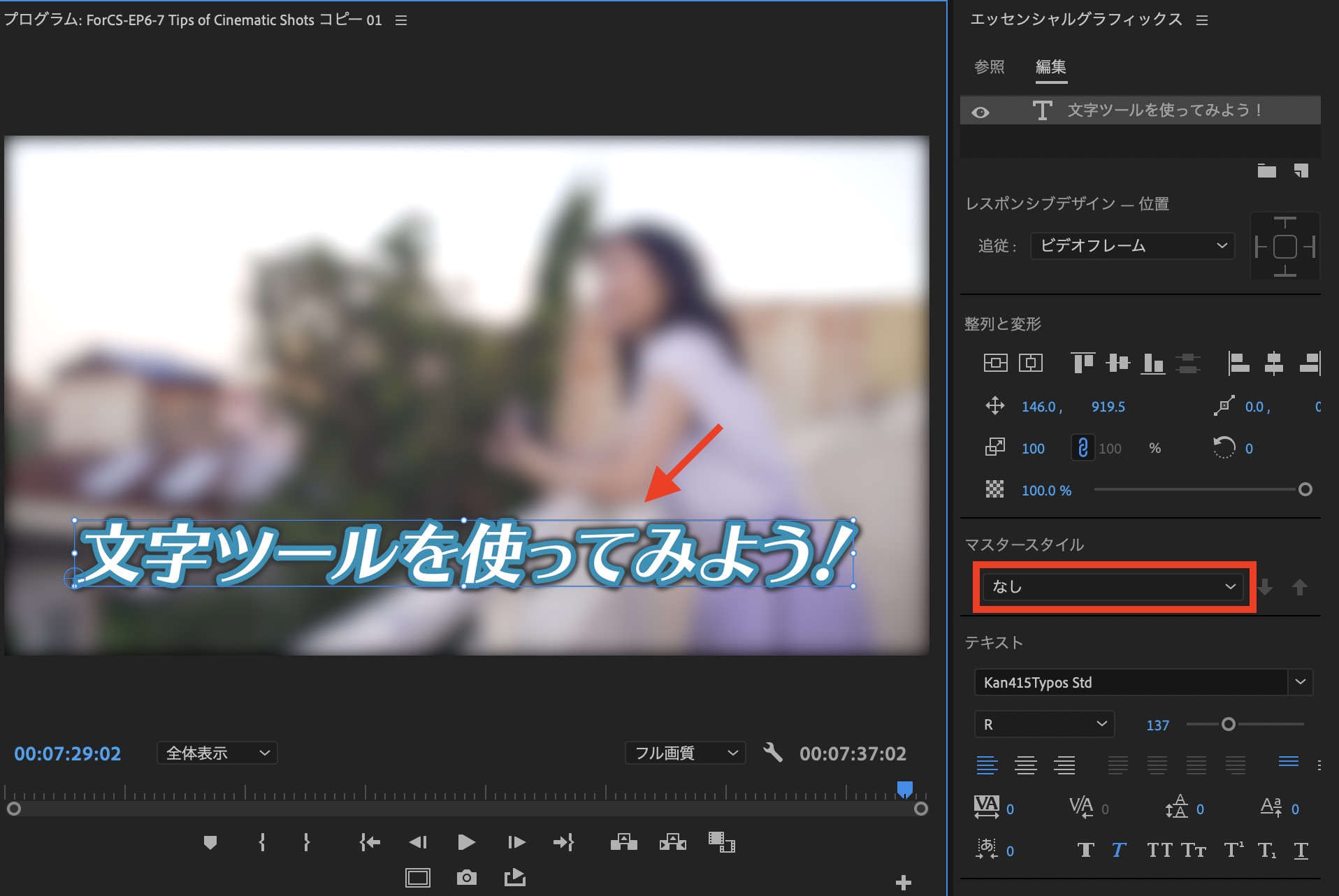Click the create group folder icon
This screenshot has width=1339, height=896.
point(1266,171)
